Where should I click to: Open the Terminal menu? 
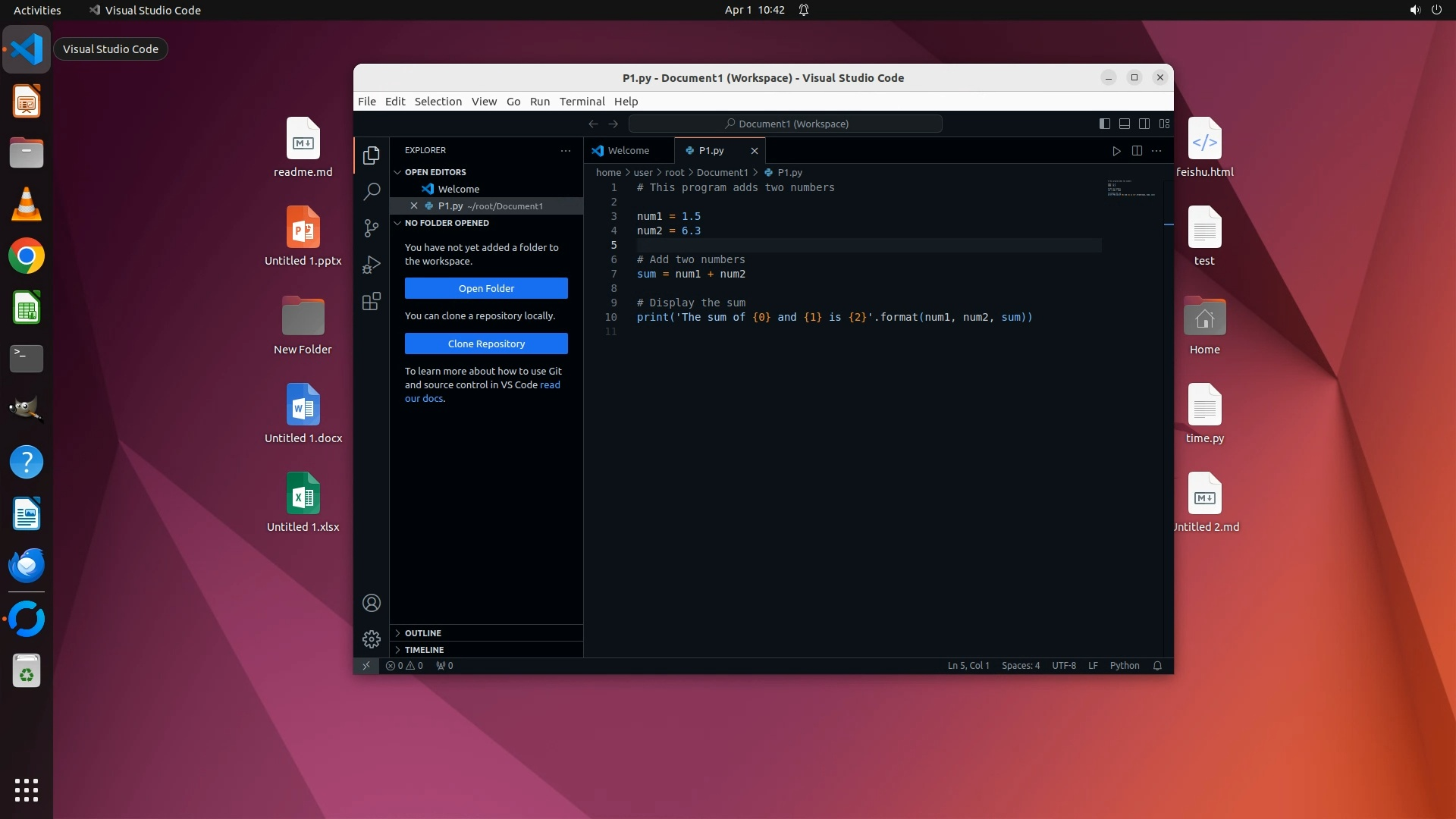point(582,102)
